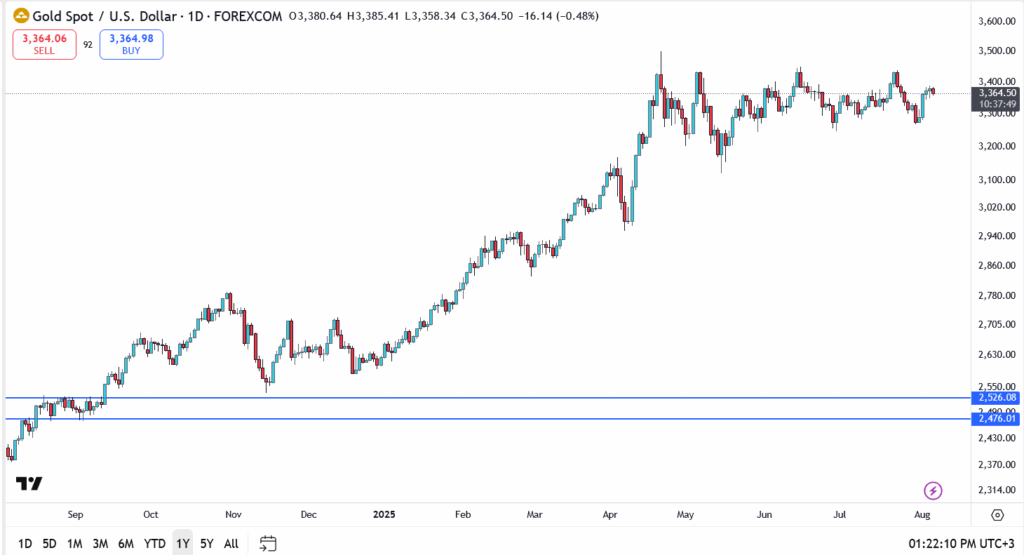Show the 5Y time range

(206, 543)
